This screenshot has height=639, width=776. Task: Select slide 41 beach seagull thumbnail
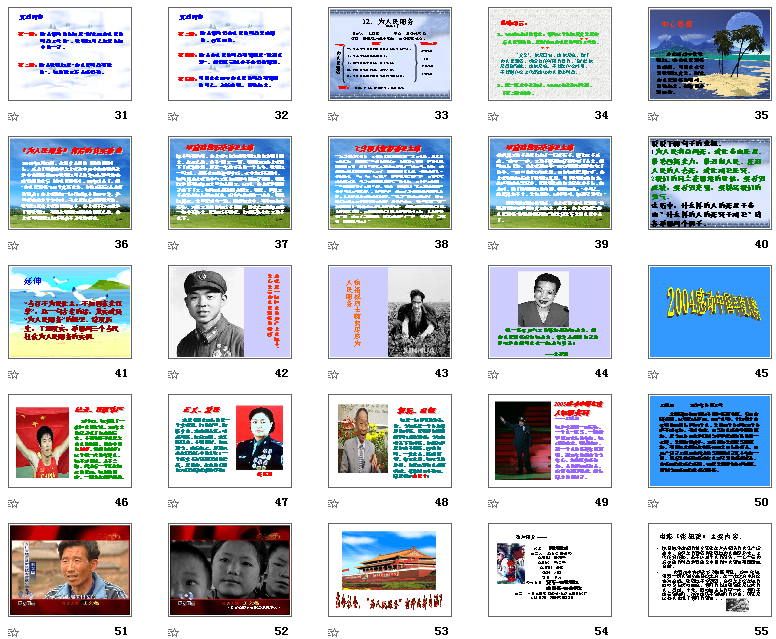click(x=70, y=312)
